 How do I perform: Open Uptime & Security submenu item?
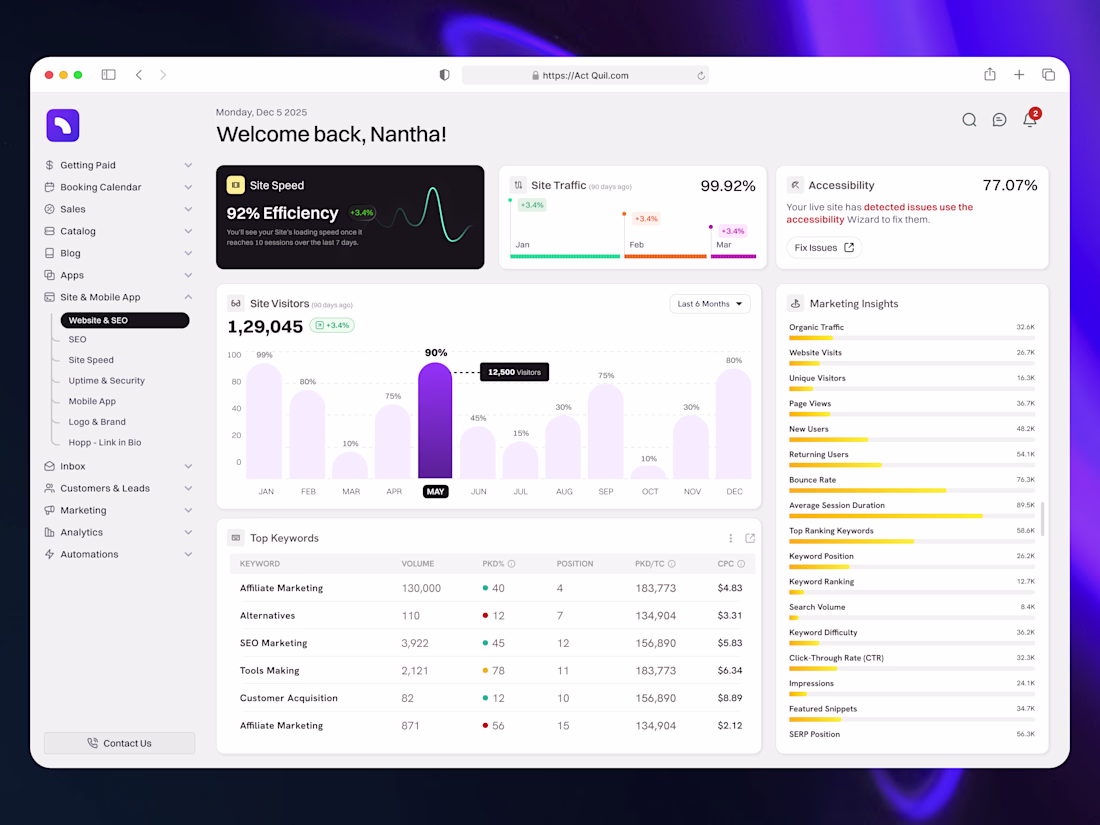click(x=107, y=380)
